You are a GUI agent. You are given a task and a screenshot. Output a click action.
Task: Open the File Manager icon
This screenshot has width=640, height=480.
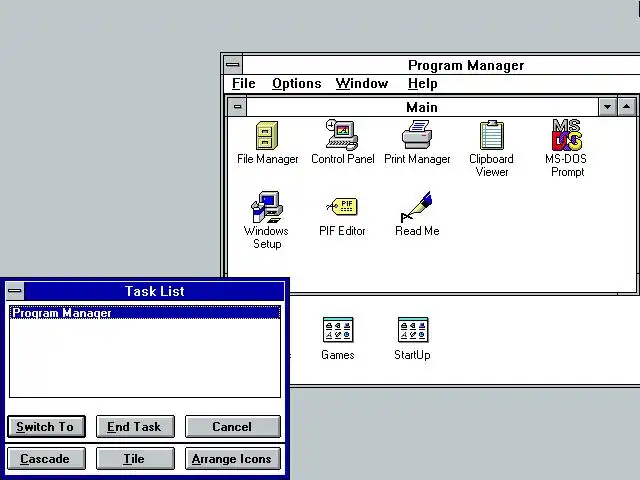pyautogui.click(x=267, y=142)
